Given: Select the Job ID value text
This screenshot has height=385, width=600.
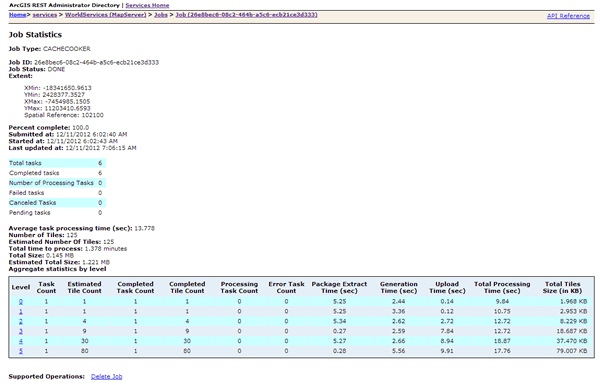Looking at the screenshot, I should pos(96,62).
